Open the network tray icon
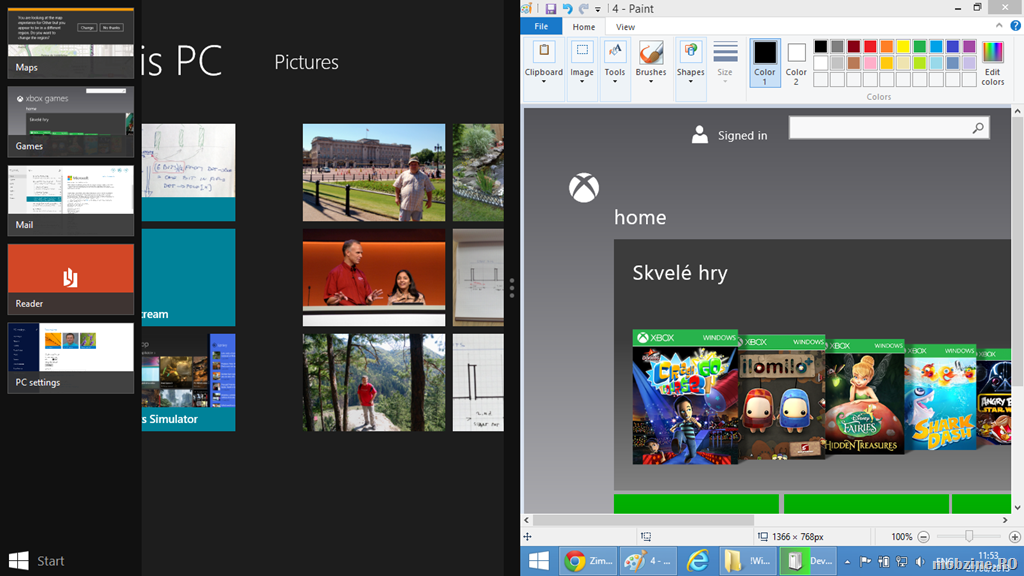Screen dimensions: 1024x576 pyautogui.click(x=902, y=562)
